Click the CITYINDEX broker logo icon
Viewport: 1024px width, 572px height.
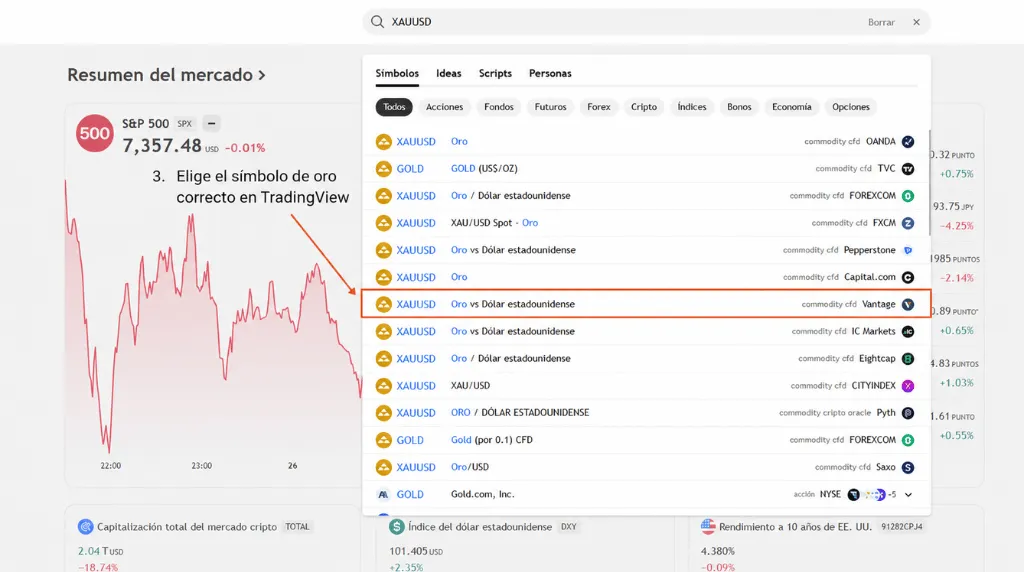coord(908,386)
